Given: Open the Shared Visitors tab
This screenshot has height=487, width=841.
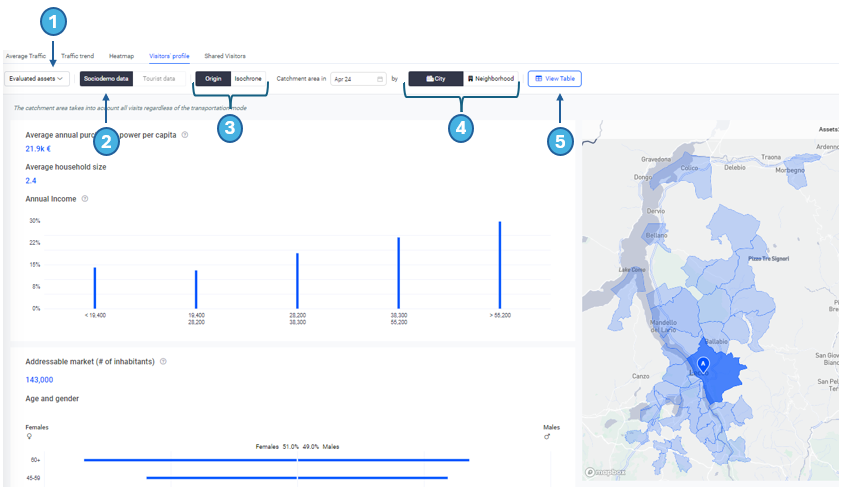Looking at the screenshot, I should pos(225,56).
